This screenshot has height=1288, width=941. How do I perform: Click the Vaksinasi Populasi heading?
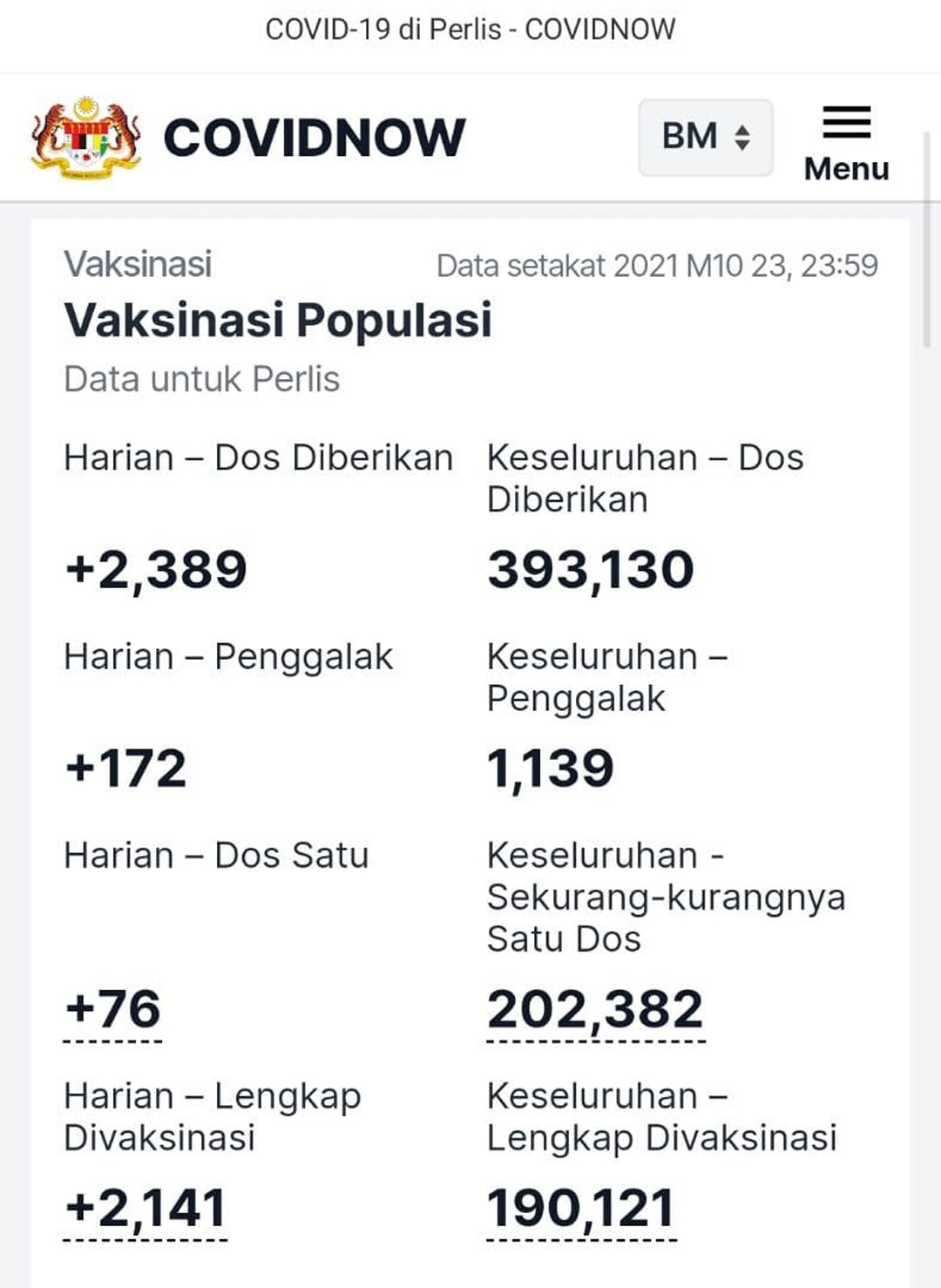pos(278,320)
